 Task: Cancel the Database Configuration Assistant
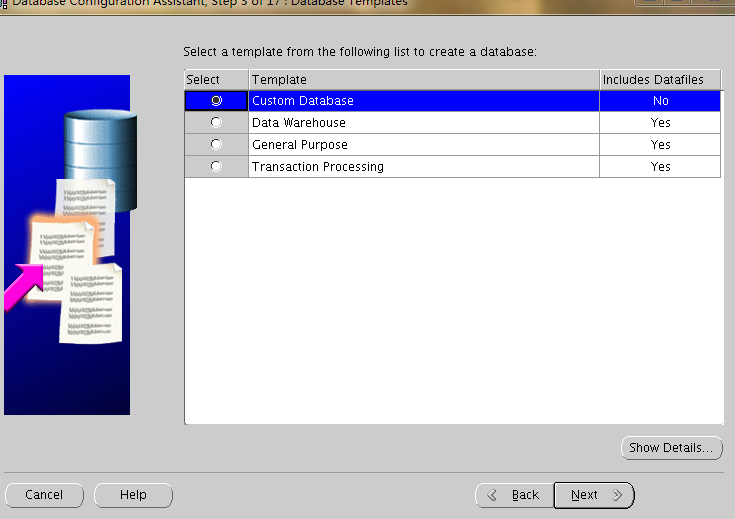pyautogui.click(x=44, y=495)
